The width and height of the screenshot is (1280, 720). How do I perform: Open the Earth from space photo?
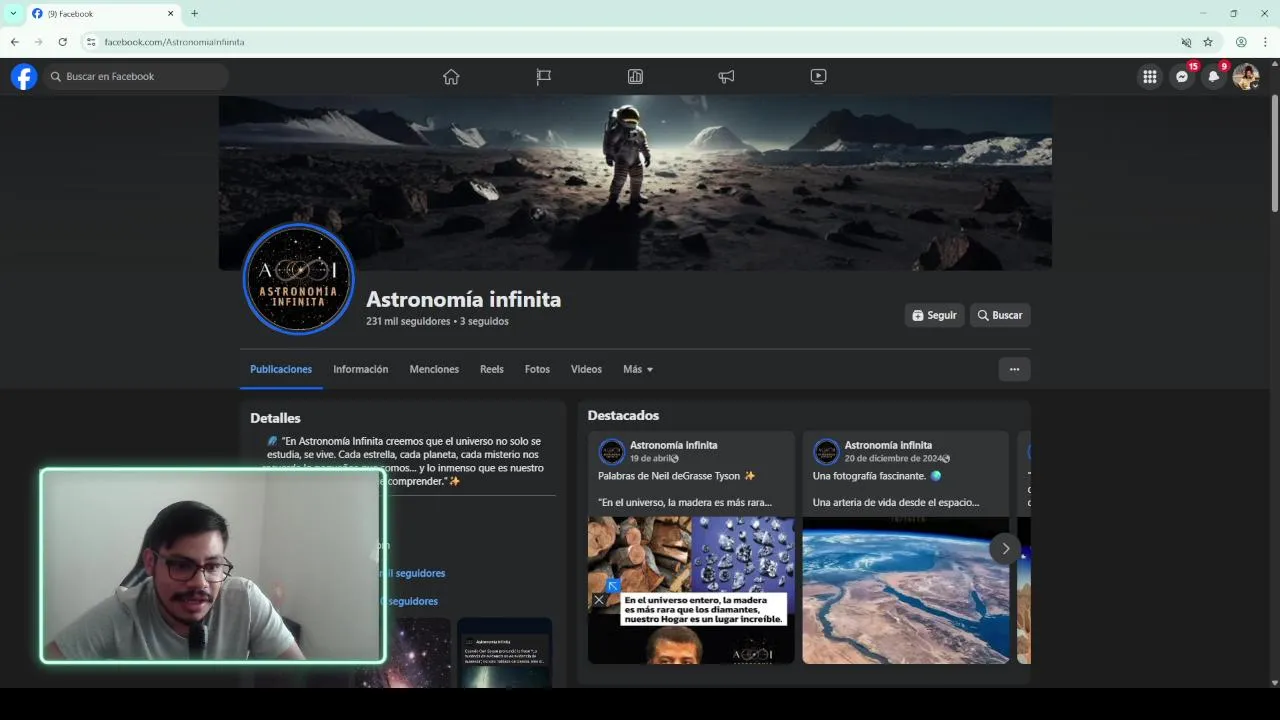point(906,590)
